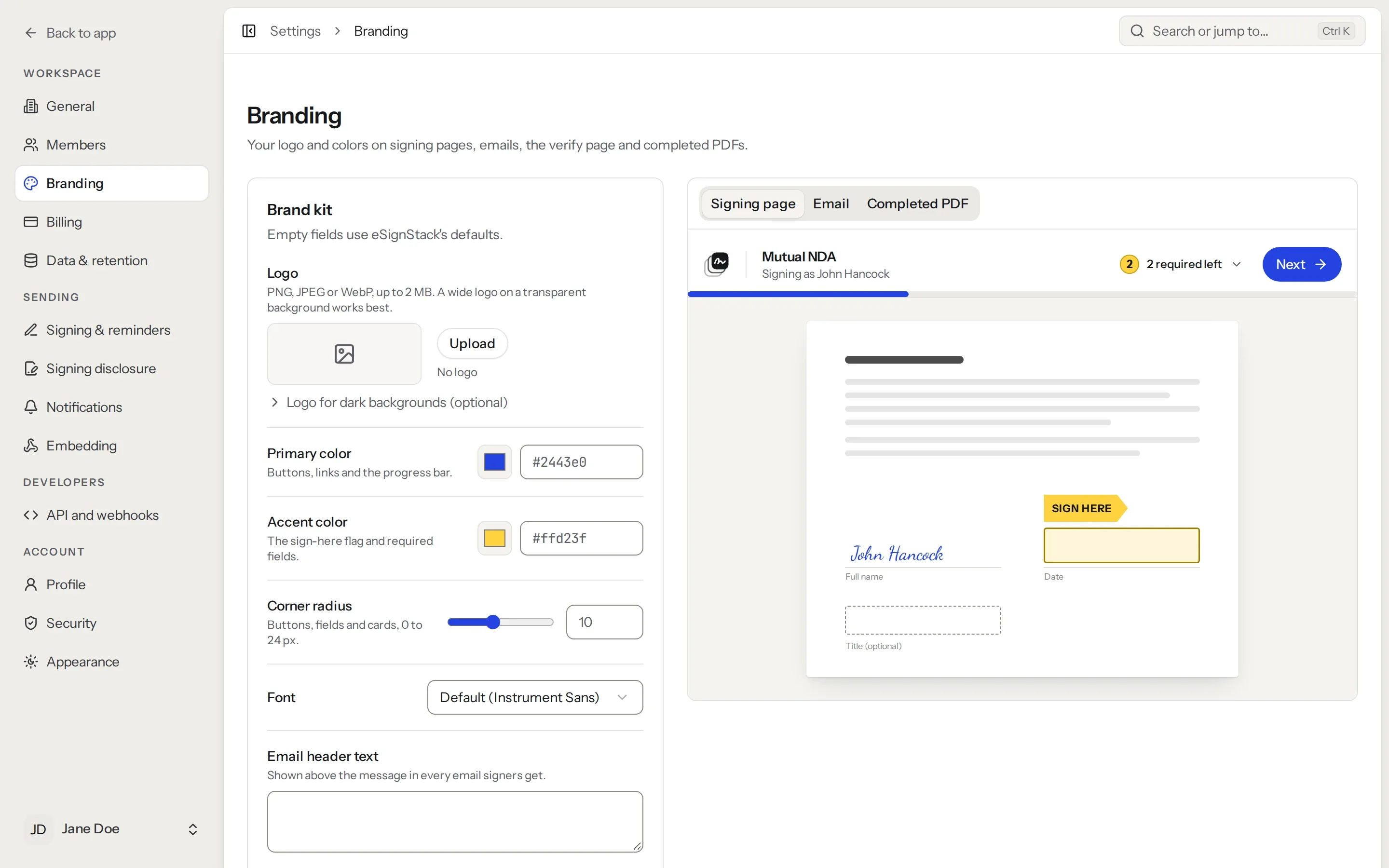Screen dimensions: 1389x868
Task: Open Data & retention settings
Action: click(112, 260)
